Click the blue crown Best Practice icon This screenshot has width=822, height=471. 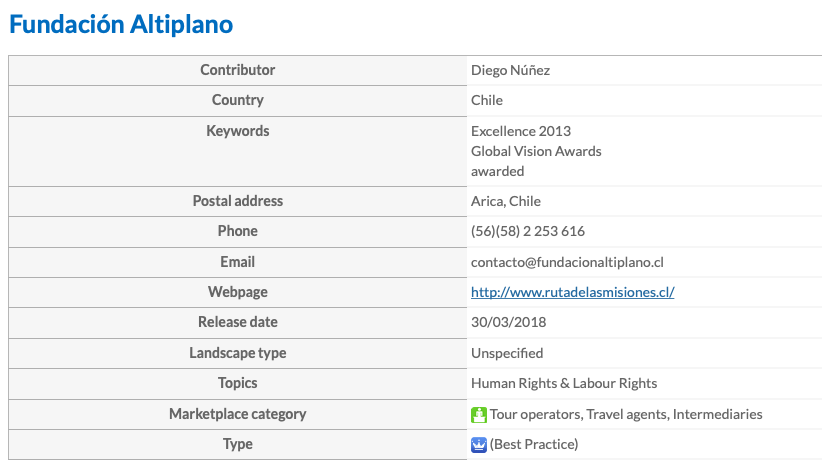click(x=479, y=445)
